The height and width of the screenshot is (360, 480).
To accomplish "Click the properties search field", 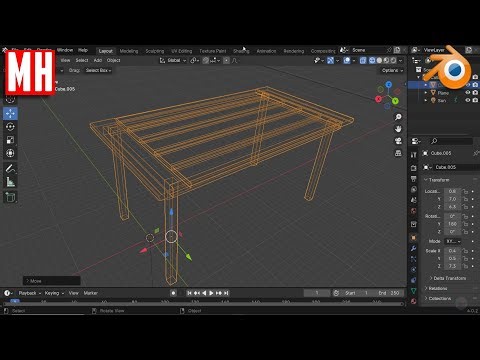I will click(x=451, y=141).
